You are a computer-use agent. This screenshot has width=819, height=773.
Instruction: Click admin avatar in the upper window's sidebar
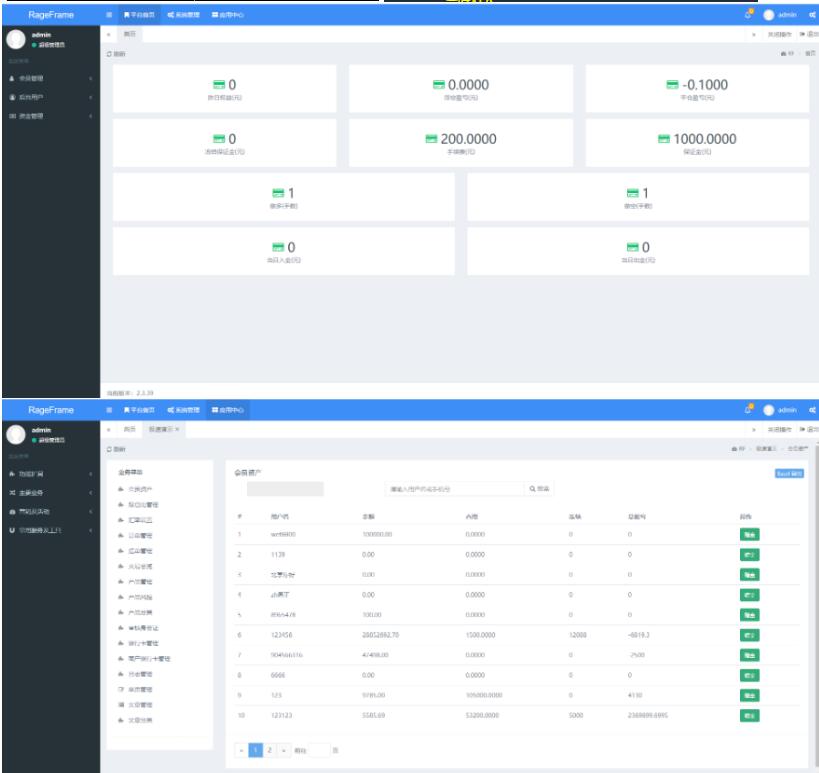point(17,40)
